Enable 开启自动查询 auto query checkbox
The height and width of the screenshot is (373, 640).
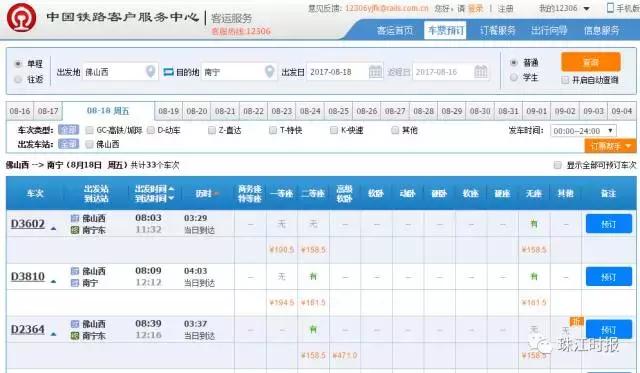[x=565, y=80]
